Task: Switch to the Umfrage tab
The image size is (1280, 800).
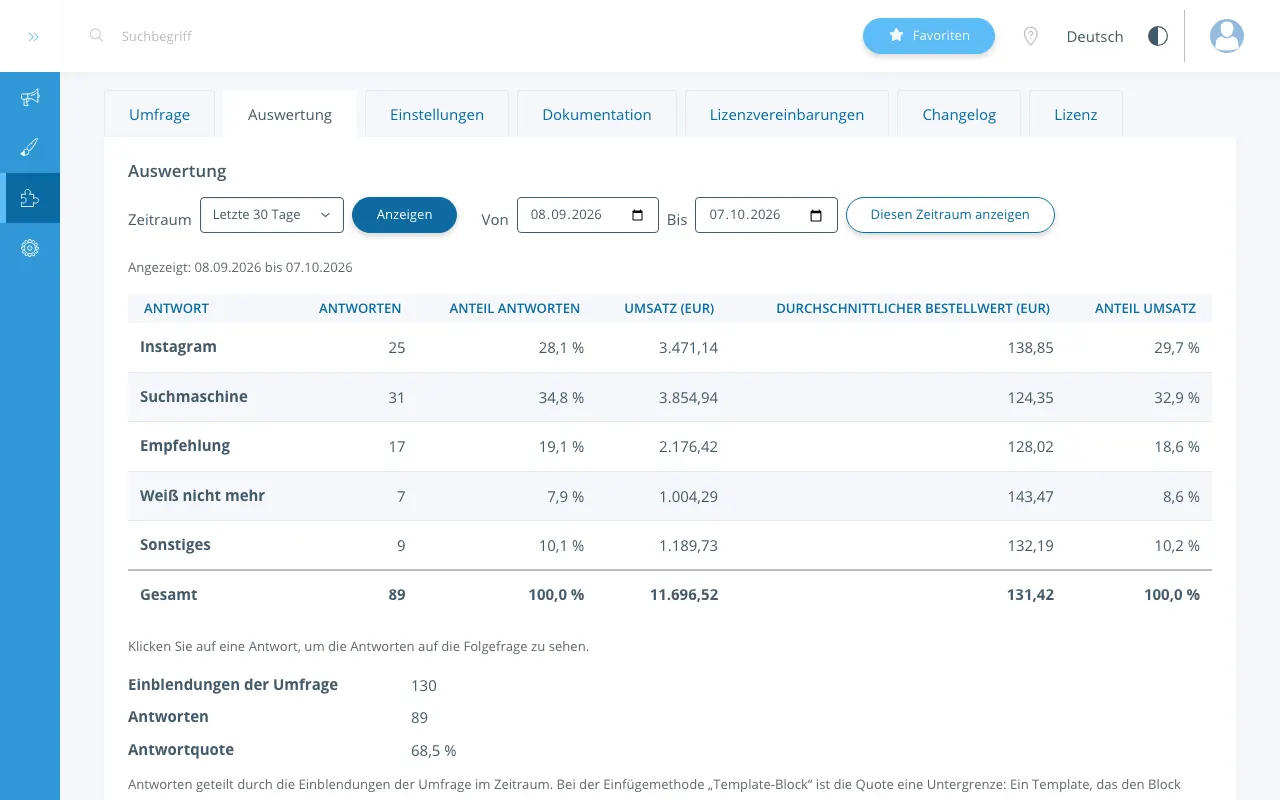Action: pyautogui.click(x=159, y=114)
